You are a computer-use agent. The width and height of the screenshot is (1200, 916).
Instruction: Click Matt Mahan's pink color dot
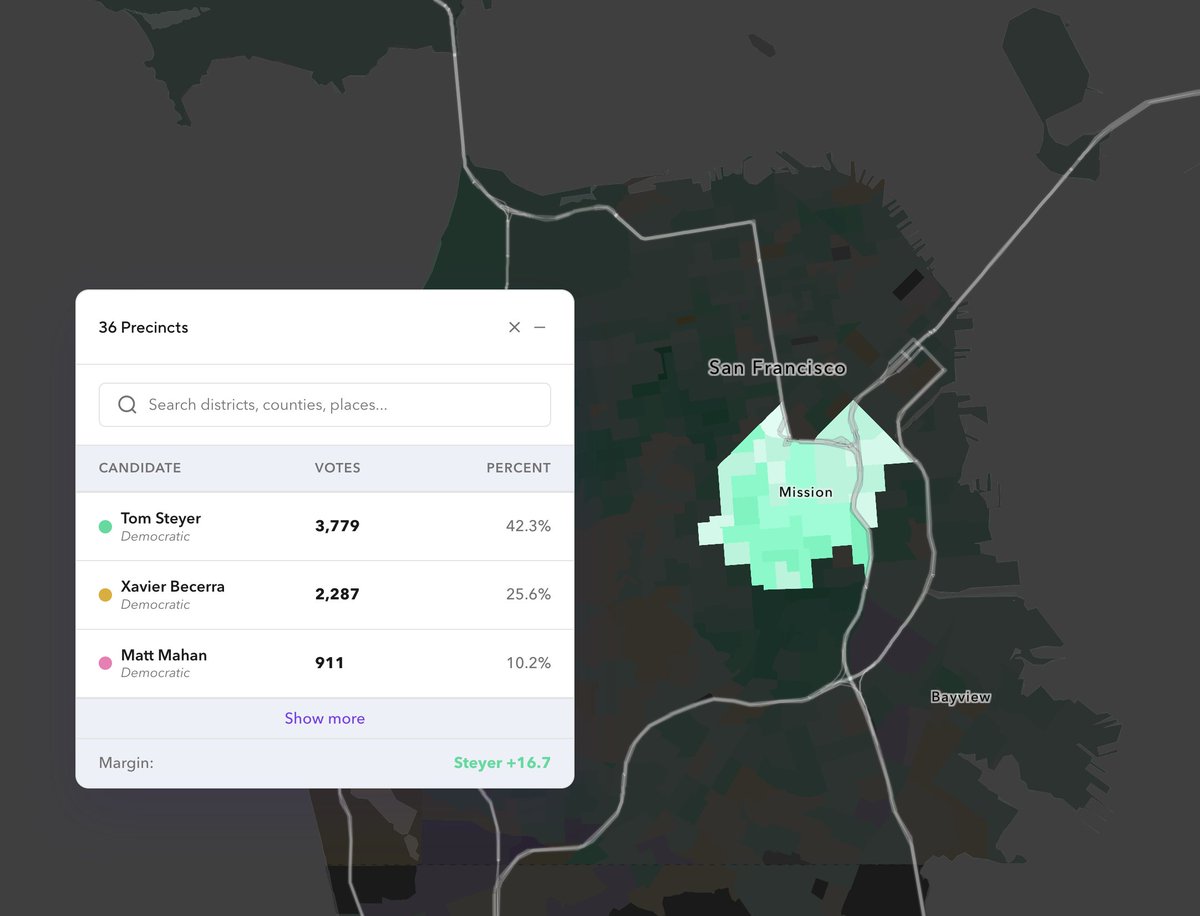105,663
